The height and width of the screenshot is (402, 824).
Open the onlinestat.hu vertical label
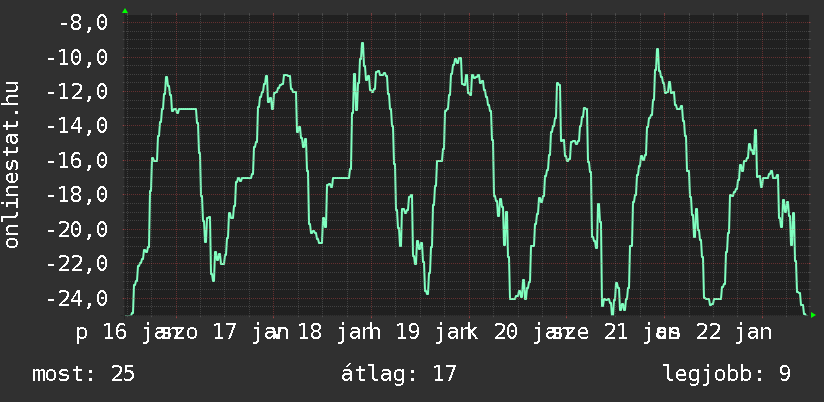[x=12, y=165]
